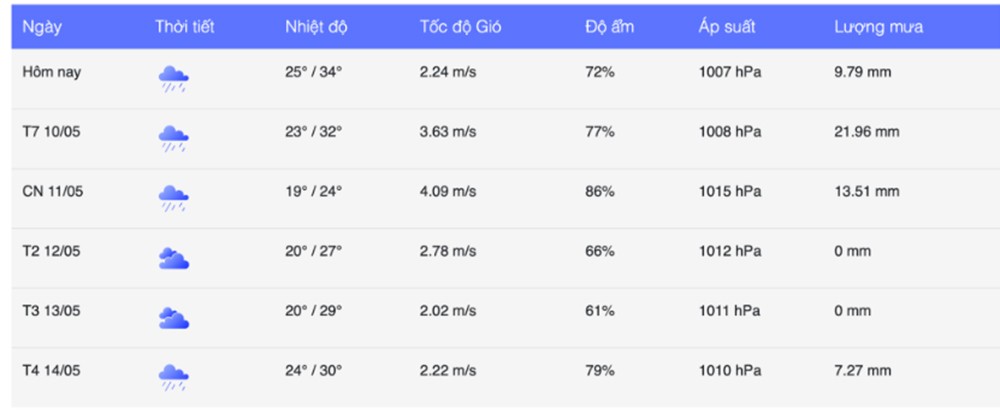Select the Nhiệt độ column header
This screenshot has height=418, width=1000.
316,27
